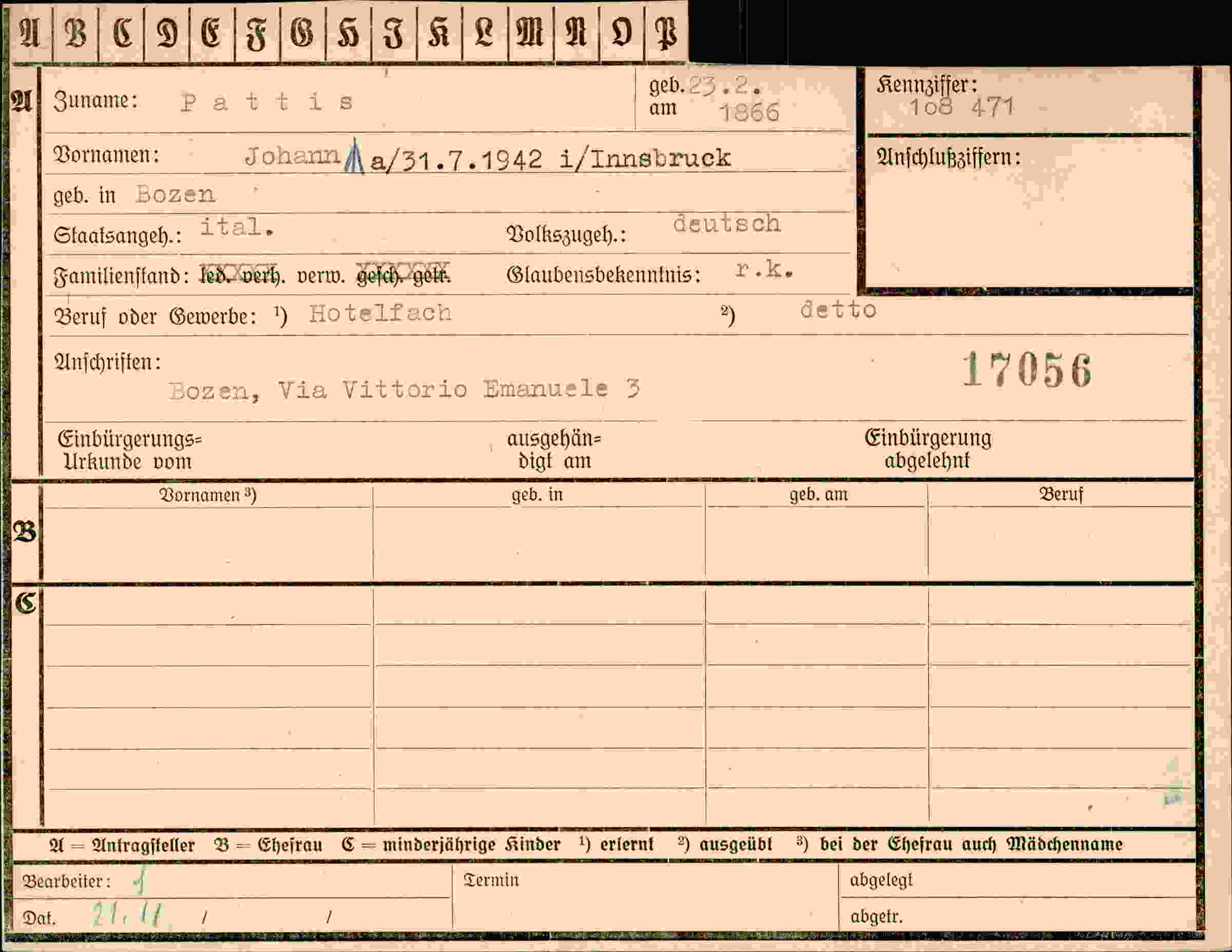The image size is (1232, 952).
Task: Click the 'Beruf oder Gewerbe:' label
Action: (155, 317)
